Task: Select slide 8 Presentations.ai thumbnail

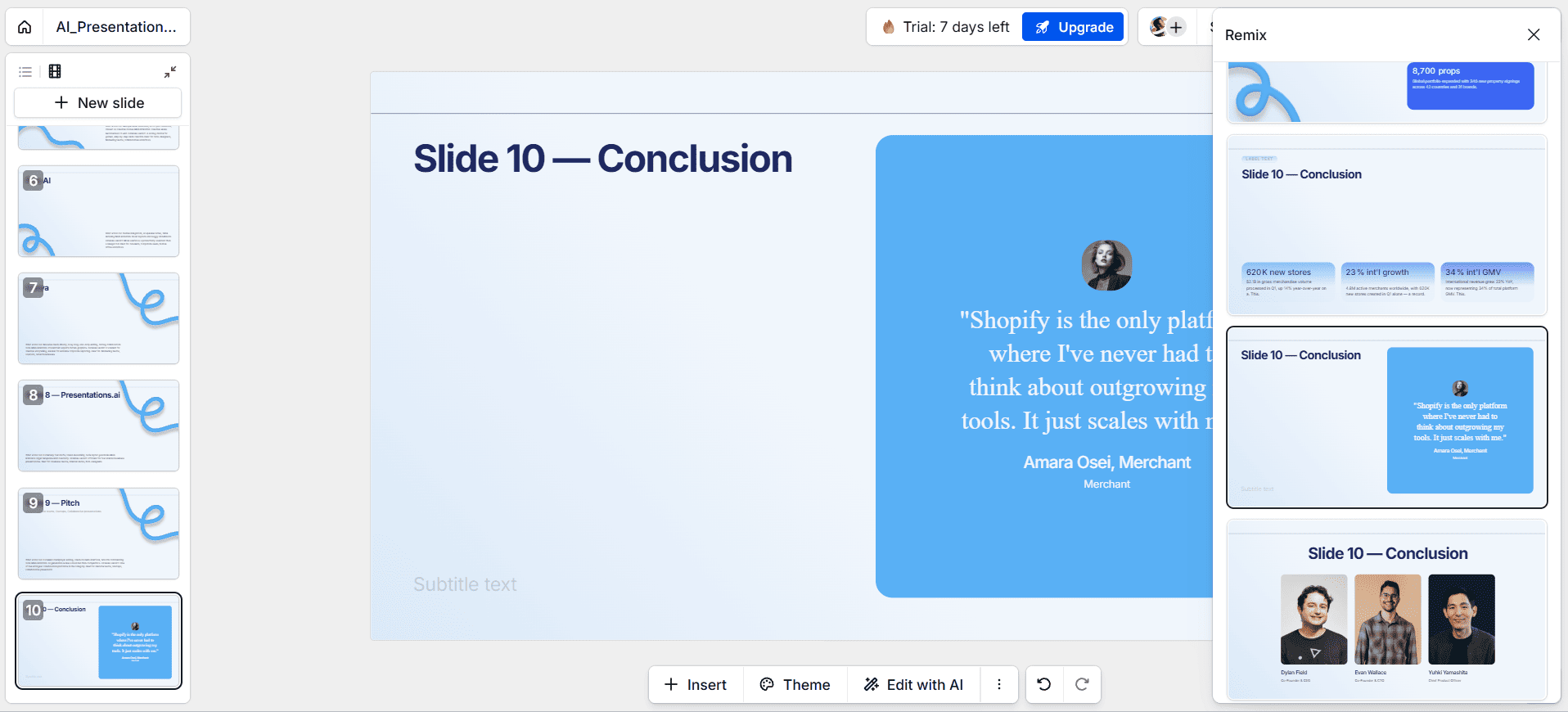Action: click(x=98, y=426)
